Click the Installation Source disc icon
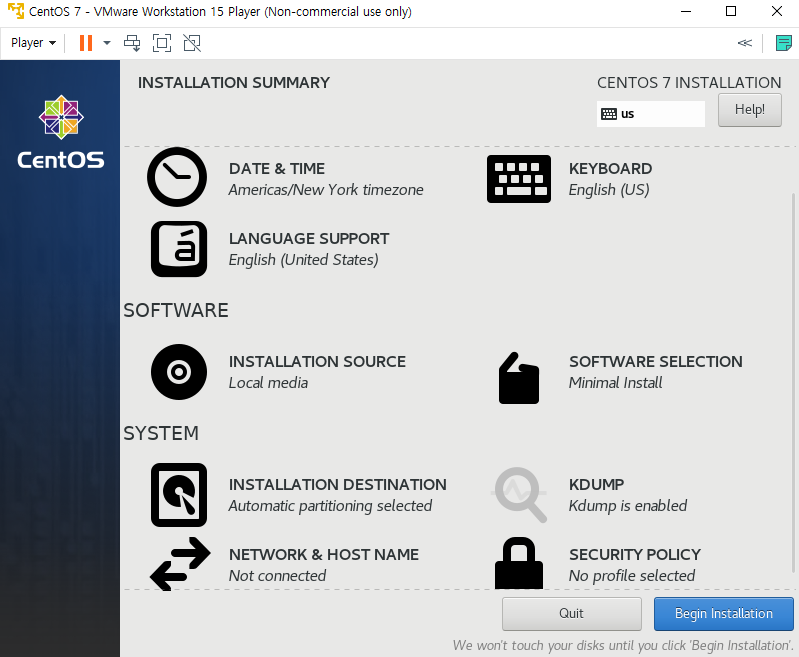The width and height of the screenshot is (799, 657). coord(179,372)
